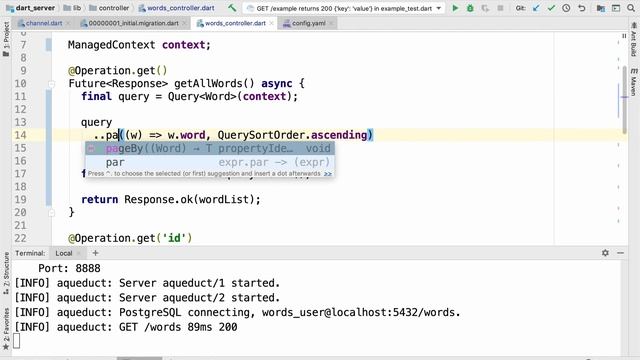Viewport: 640px width, 360px height.
Task: Start debugging with the bug icon
Action: pyautogui.click(x=470, y=8)
